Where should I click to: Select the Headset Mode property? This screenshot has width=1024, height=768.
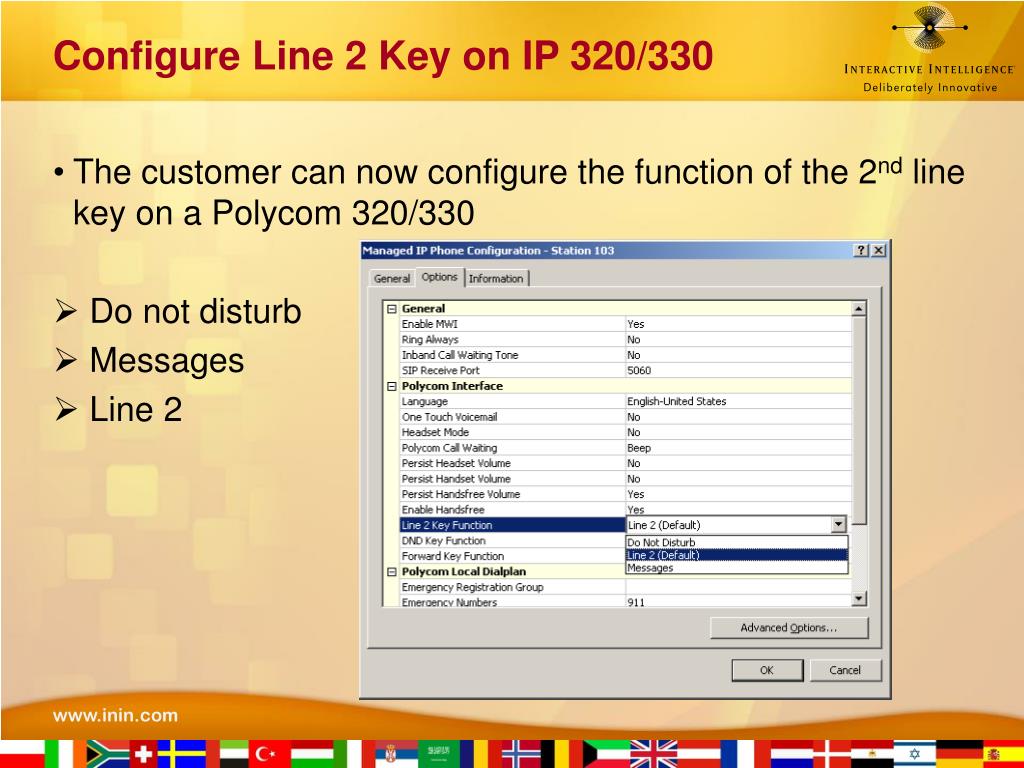626,432
